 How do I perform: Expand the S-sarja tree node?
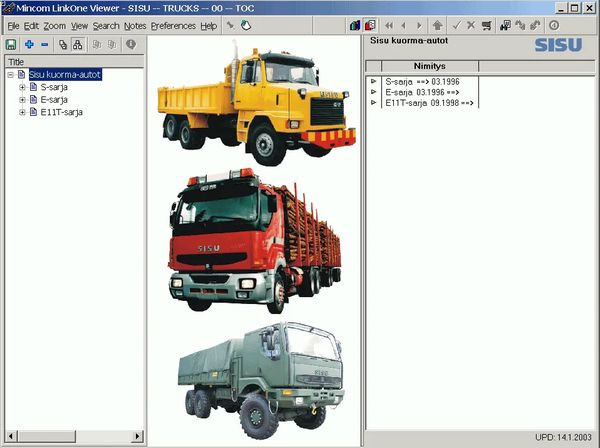22,87
